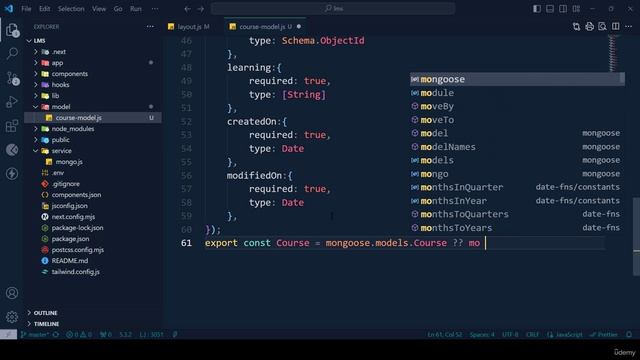Screen dimensions: 640x360
Task: Change language mode JavaScript in status bar
Action: pos(565,334)
